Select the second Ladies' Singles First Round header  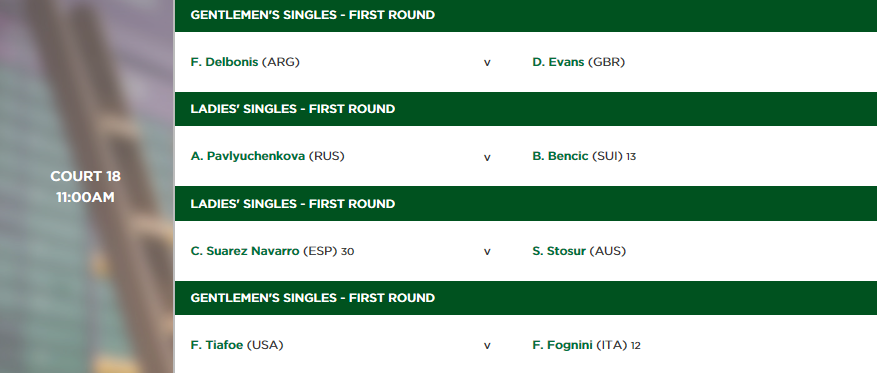click(x=526, y=204)
